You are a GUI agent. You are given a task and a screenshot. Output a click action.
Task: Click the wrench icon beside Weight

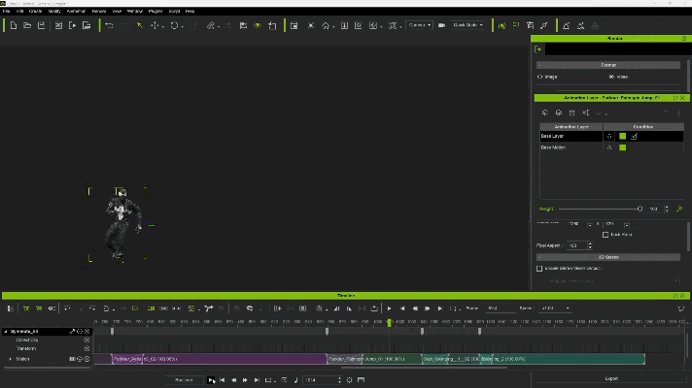(x=679, y=209)
